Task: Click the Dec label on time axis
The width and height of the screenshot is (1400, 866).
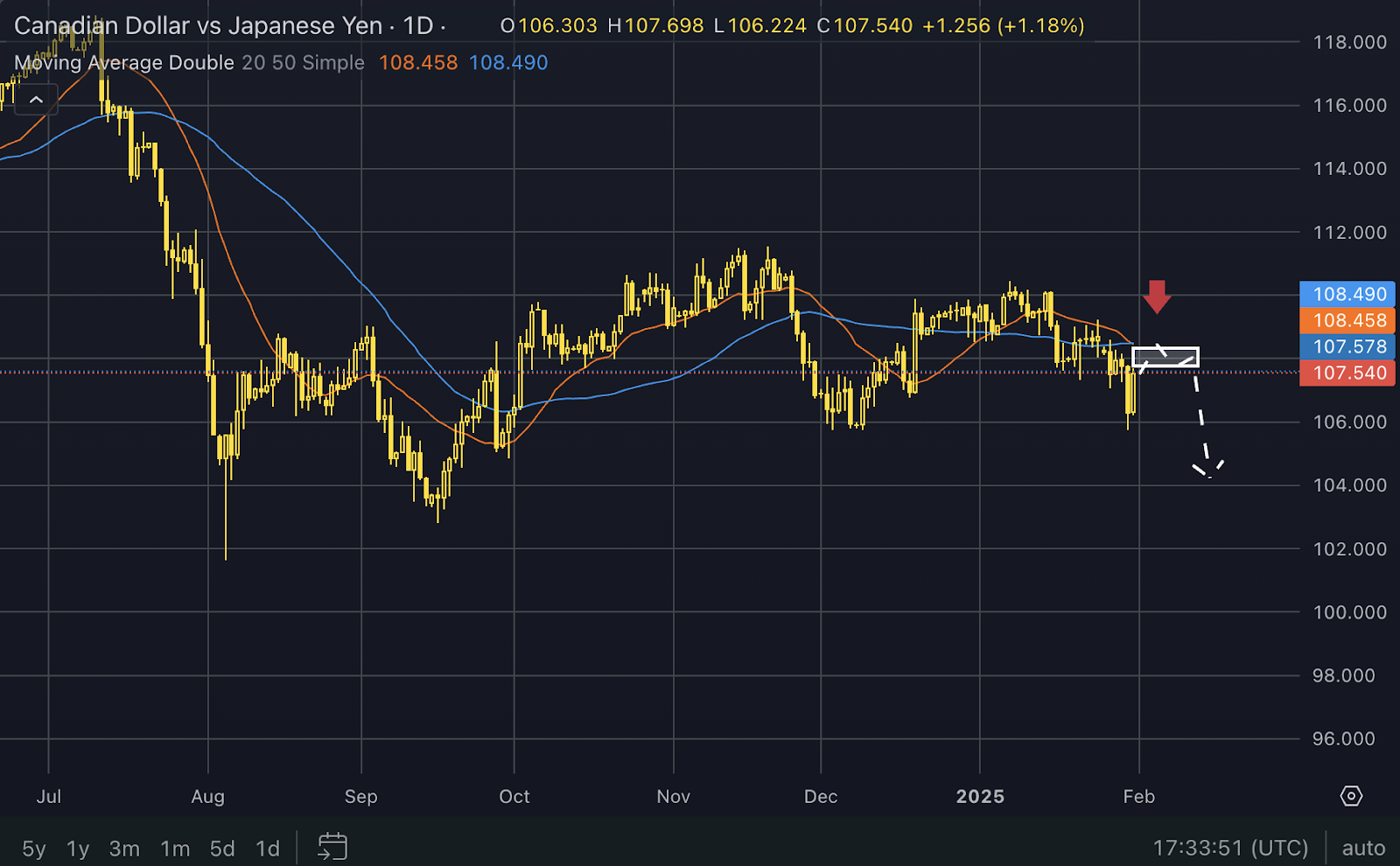Action: tap(821, 796)
